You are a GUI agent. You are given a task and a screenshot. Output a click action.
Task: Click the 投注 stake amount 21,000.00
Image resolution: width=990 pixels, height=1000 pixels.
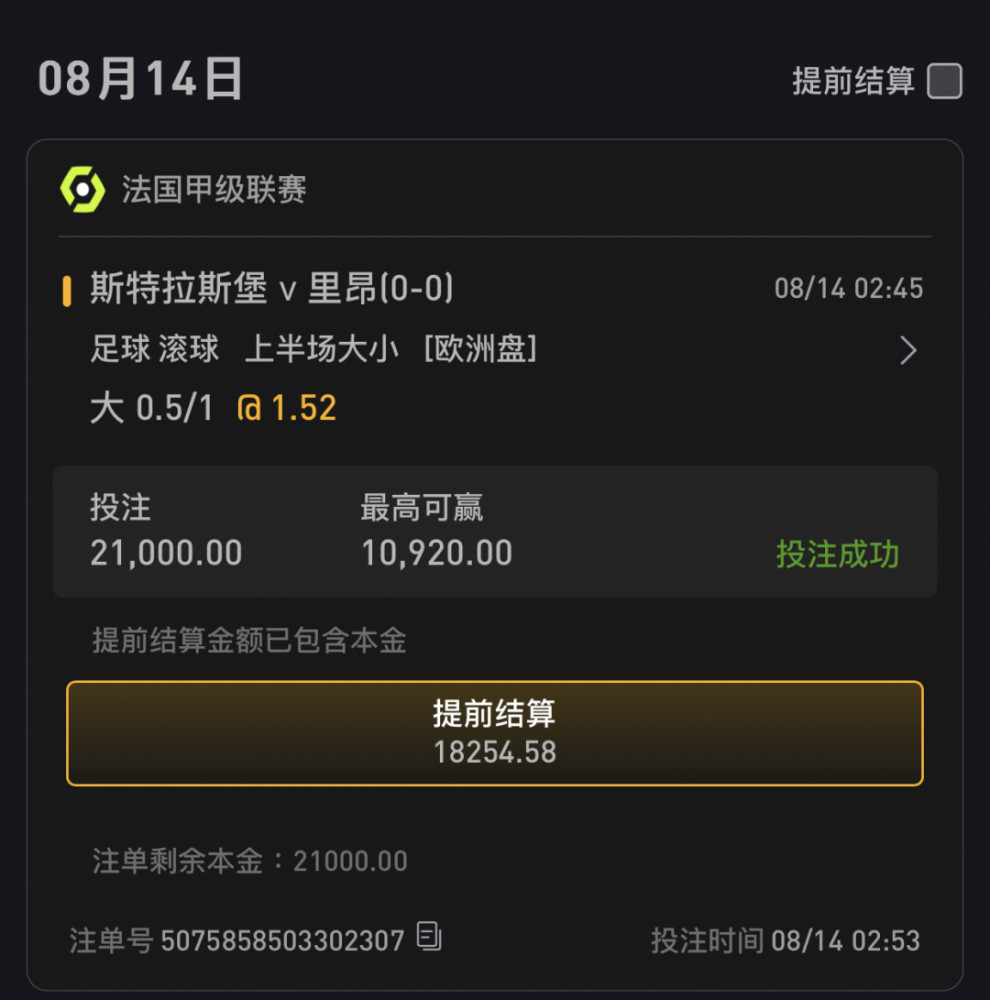[166, 553]
